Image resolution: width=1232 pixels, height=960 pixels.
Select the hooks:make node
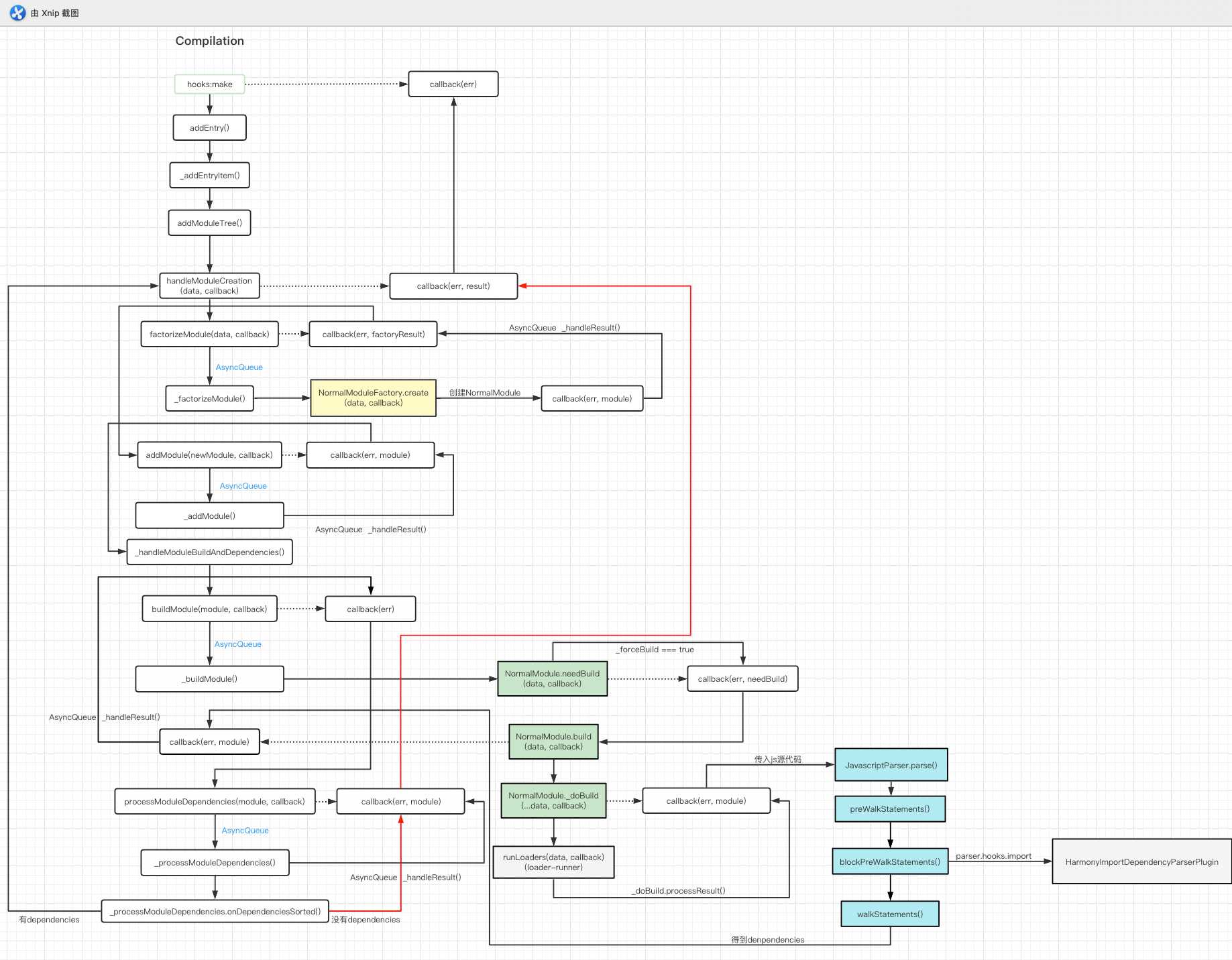209,84
